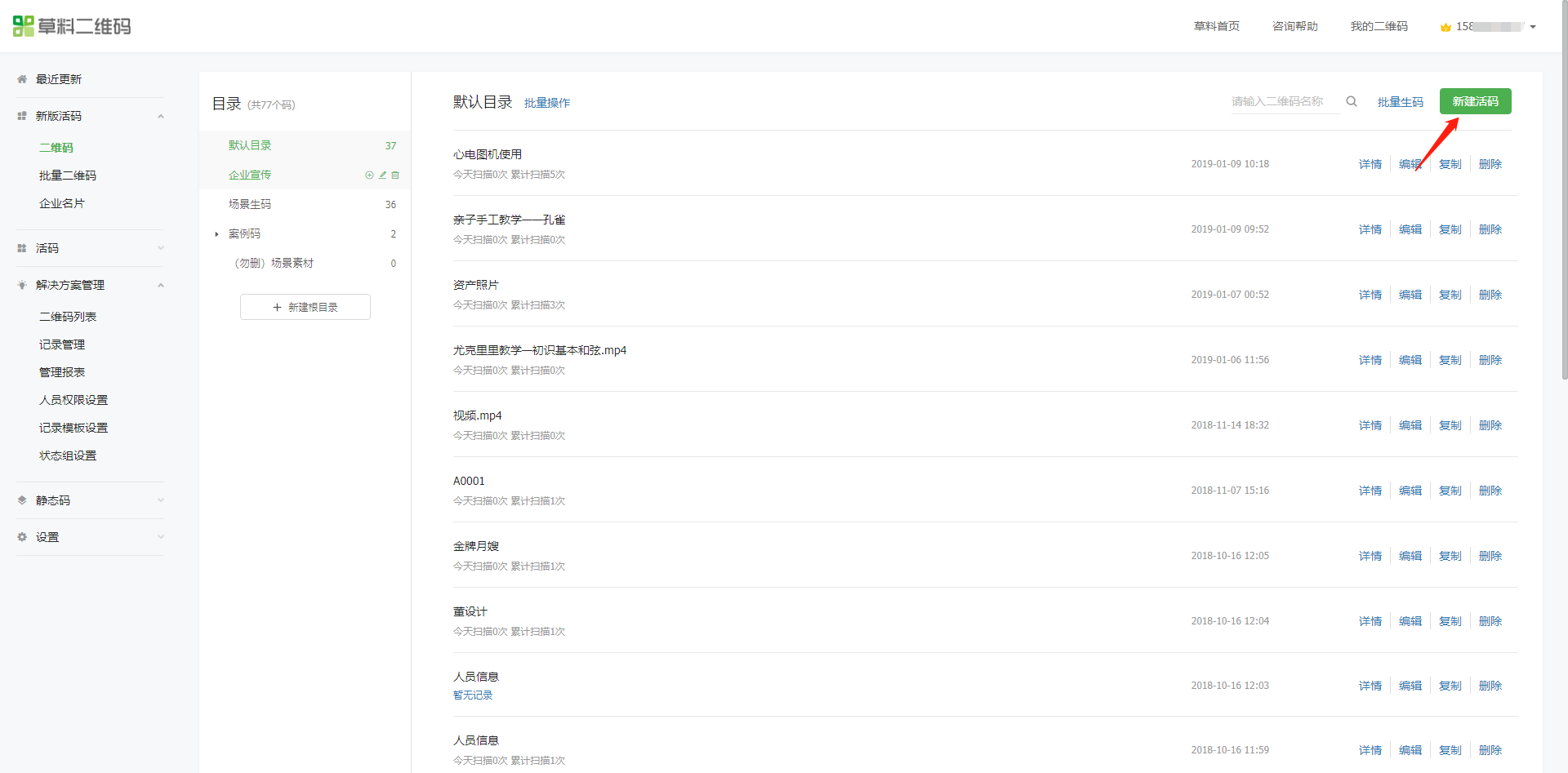
Task: Click the green 新建活码 button
Action: [x=1475, y=101]
